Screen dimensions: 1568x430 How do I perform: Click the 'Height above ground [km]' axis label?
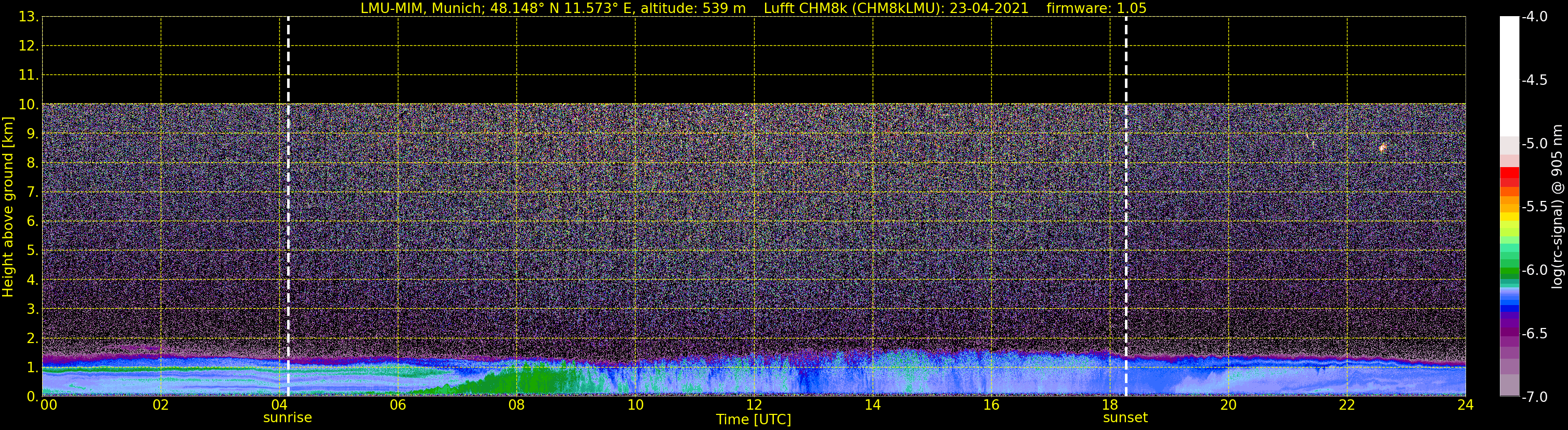click(8, 207)
